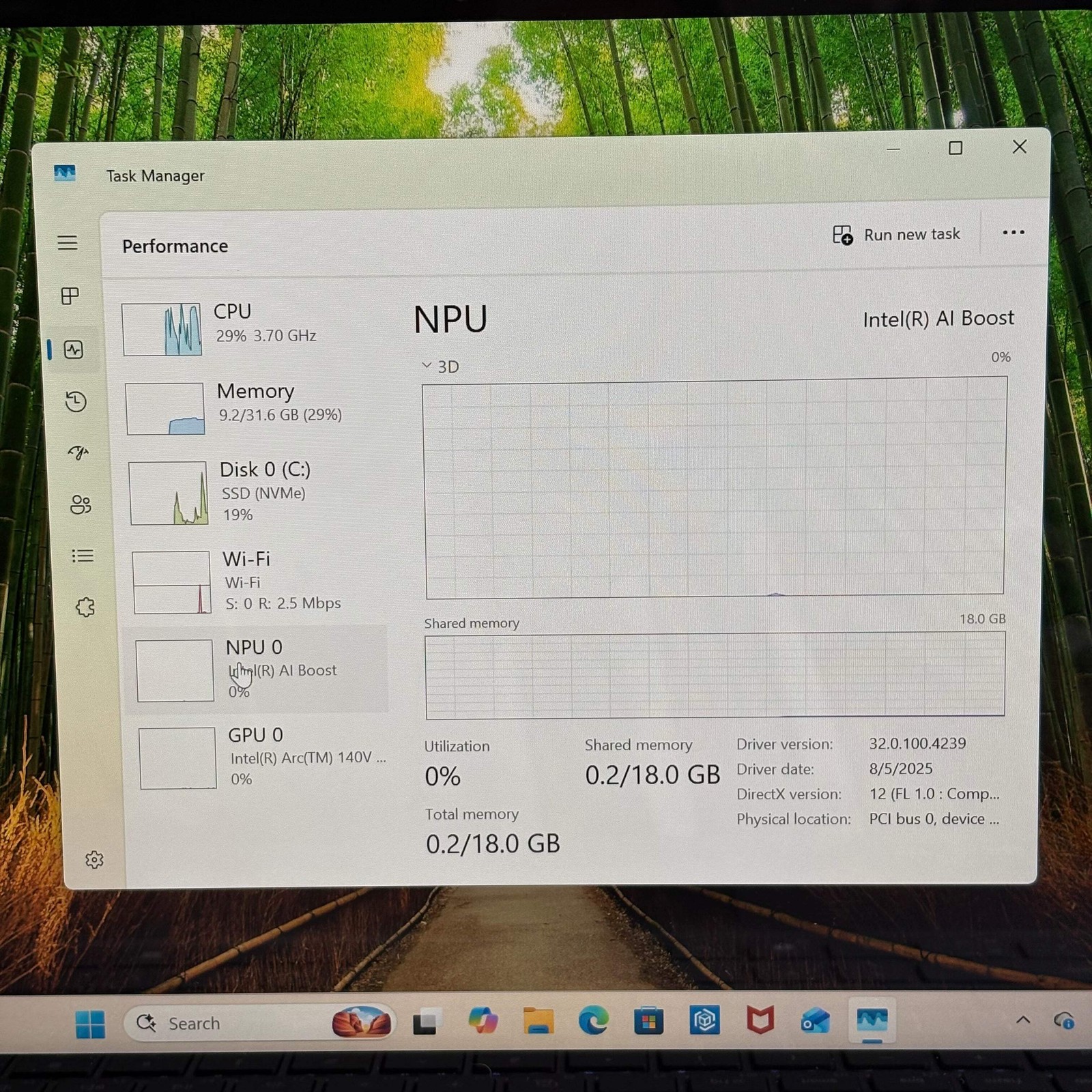Open the Details page list icon
This screenshot has height=1092, width=1092.
pos(83,556)
